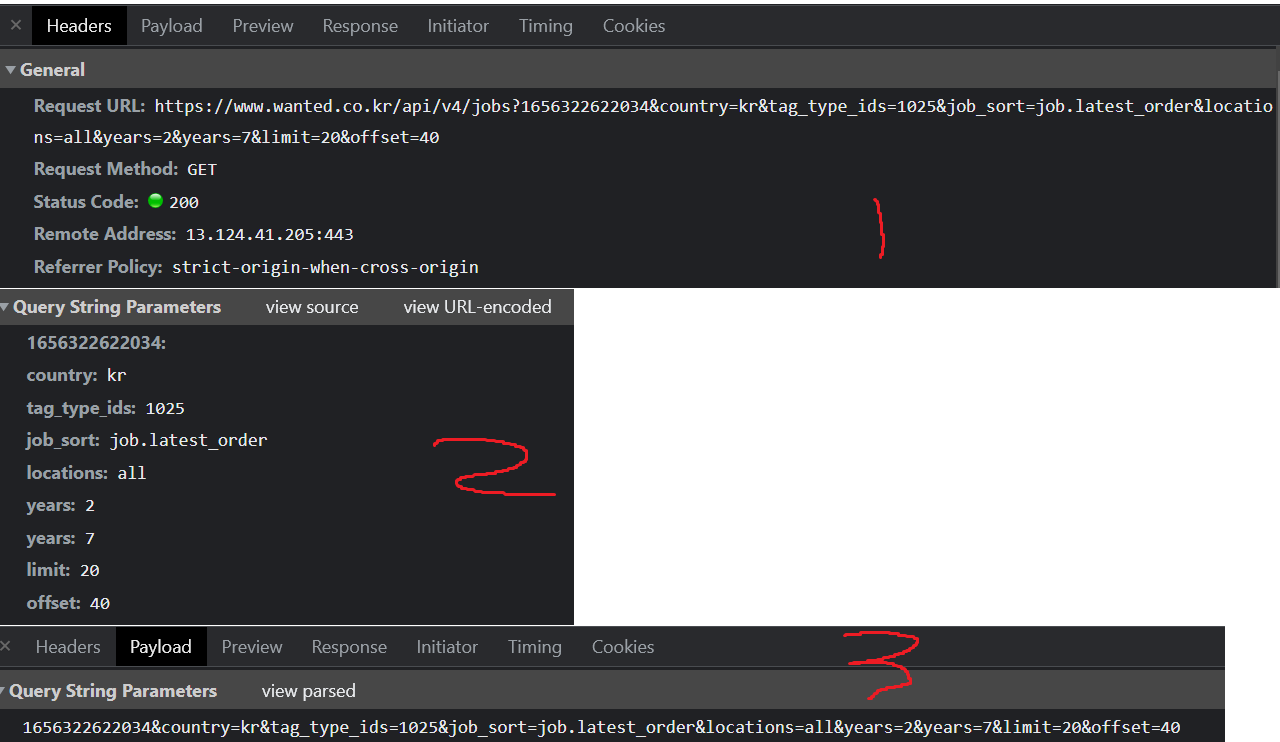Select Remote Address 13.124.41.205:443
Image resolution: width=1280 pixels, height=742 pixels.
(269, 234)
